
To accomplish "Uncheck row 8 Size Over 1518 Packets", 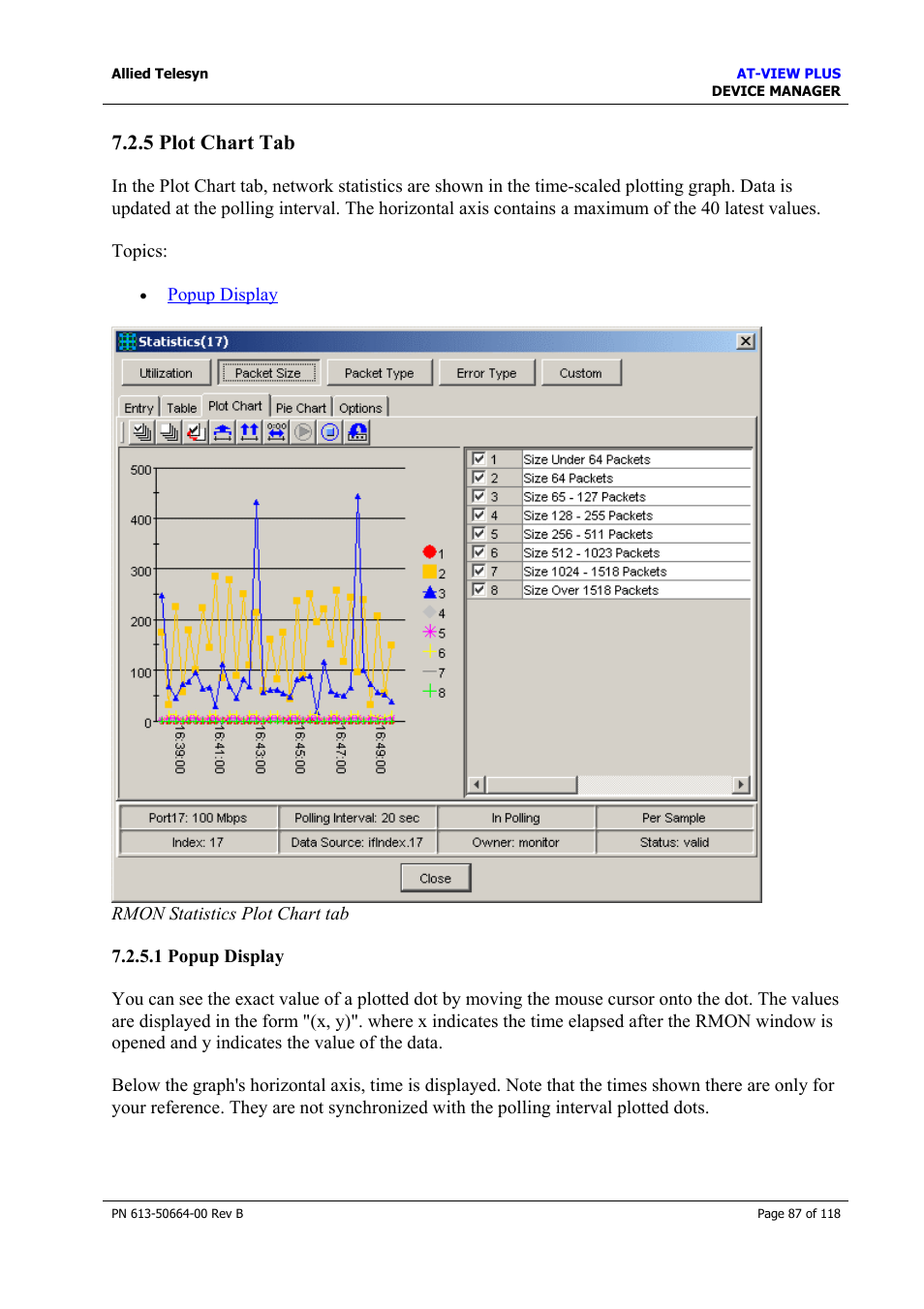I will pyautogui.click(x=478, y=588).
